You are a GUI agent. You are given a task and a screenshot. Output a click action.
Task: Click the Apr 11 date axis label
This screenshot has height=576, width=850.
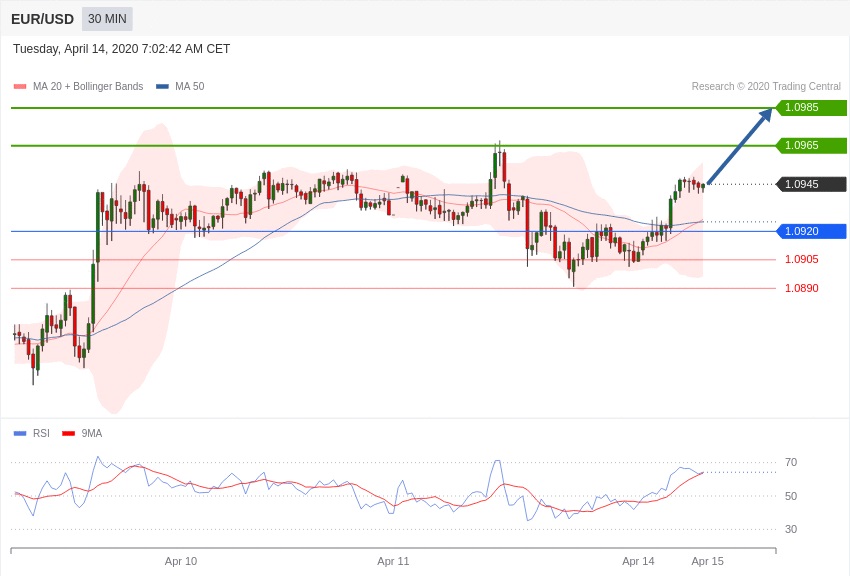click(394, 561)
